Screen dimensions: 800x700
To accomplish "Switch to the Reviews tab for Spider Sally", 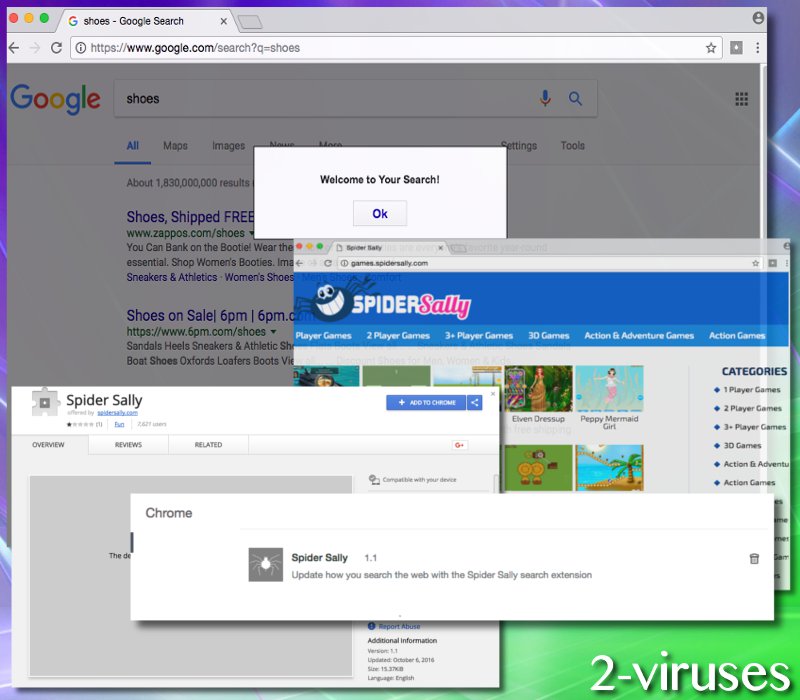I will pos(127,445).
